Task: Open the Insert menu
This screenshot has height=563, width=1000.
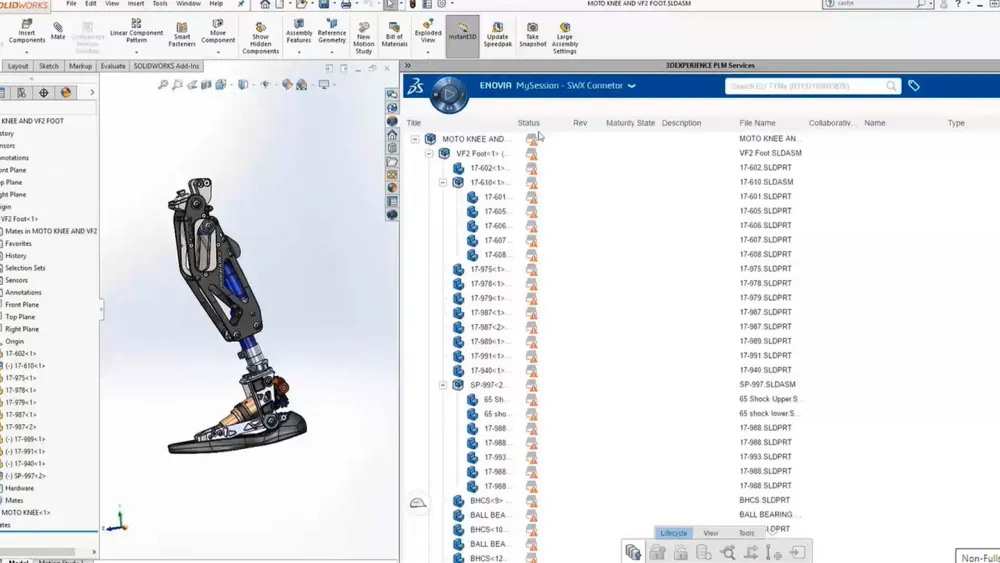Action: [x=136, y=4]
